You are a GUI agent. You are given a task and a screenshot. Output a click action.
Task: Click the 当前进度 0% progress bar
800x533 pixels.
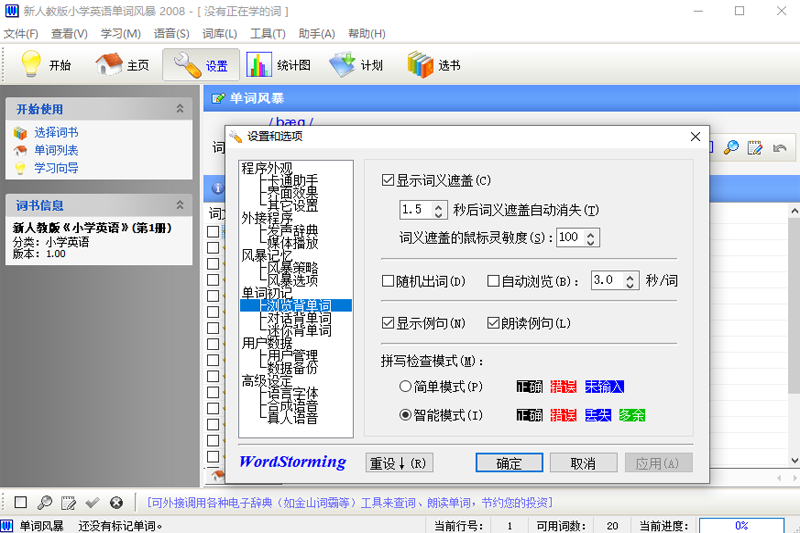741,525
